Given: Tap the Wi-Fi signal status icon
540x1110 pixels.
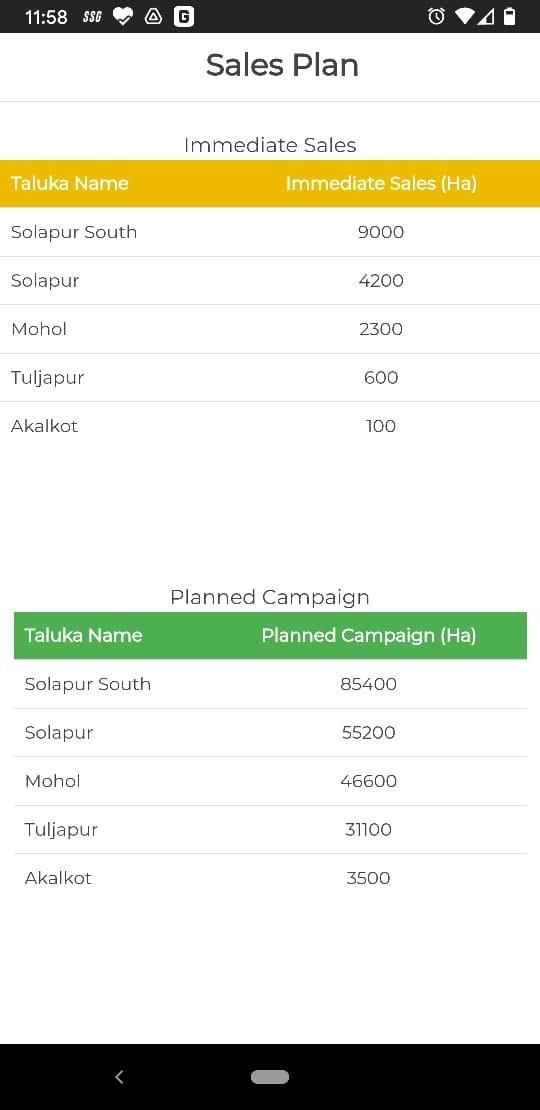Looking at the screenshot, I should coord(464,16).
